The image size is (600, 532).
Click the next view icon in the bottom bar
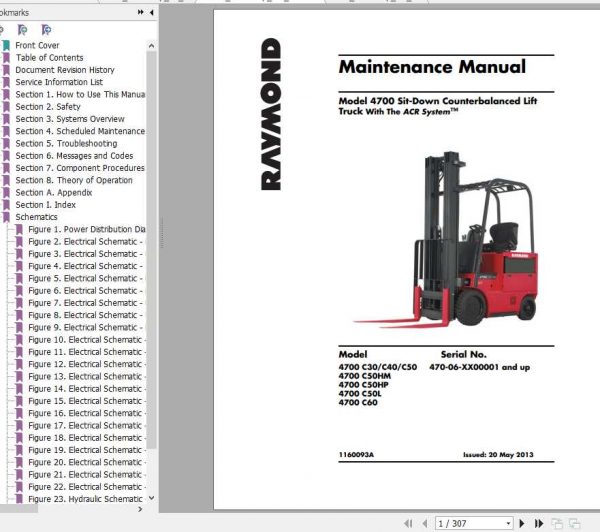(574, 523)
